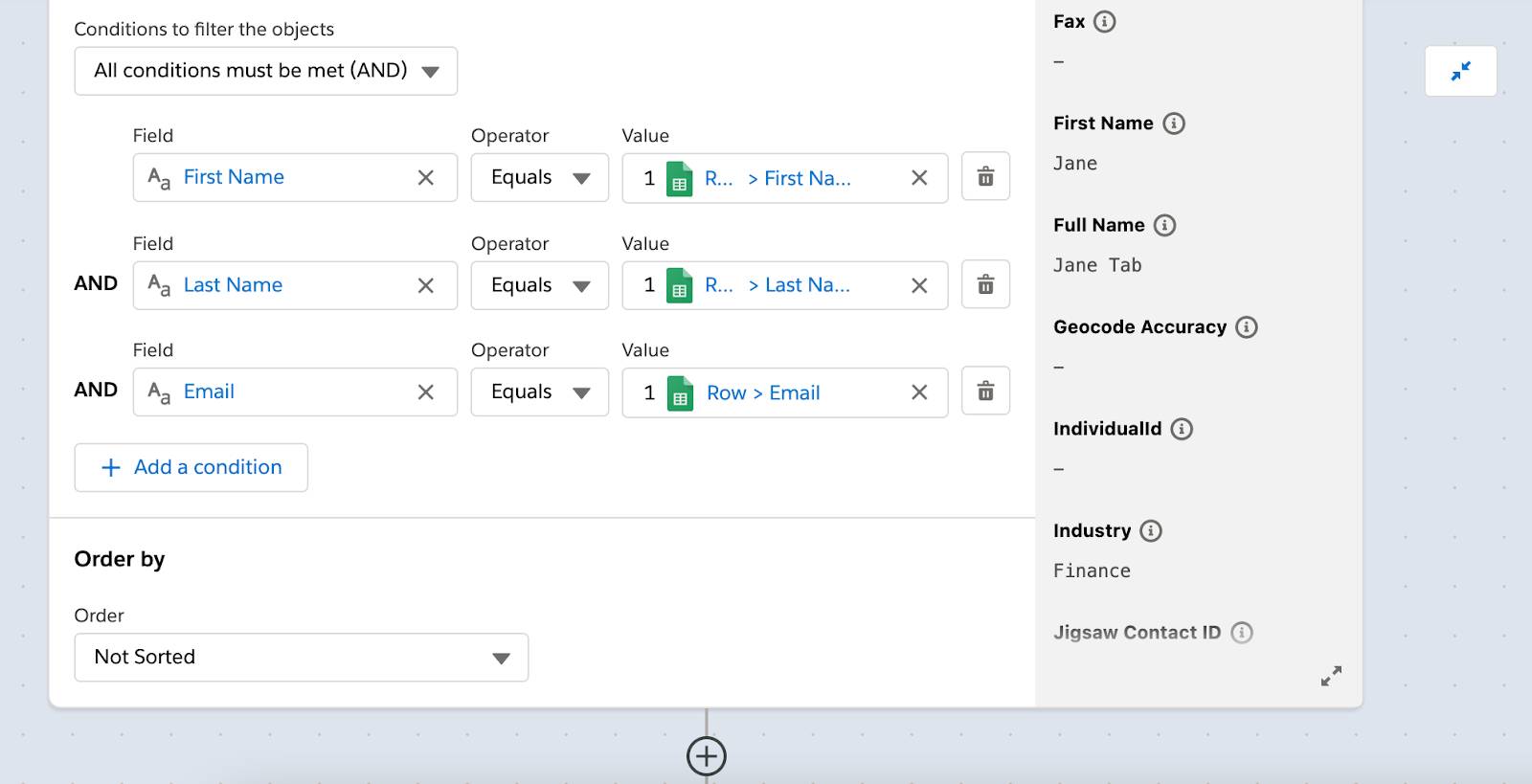Image resolution: width=1532 pixels, height=784 pixels.
Task: Click the Google Sheets icon in Email value
Action: (x=680, y=392)
